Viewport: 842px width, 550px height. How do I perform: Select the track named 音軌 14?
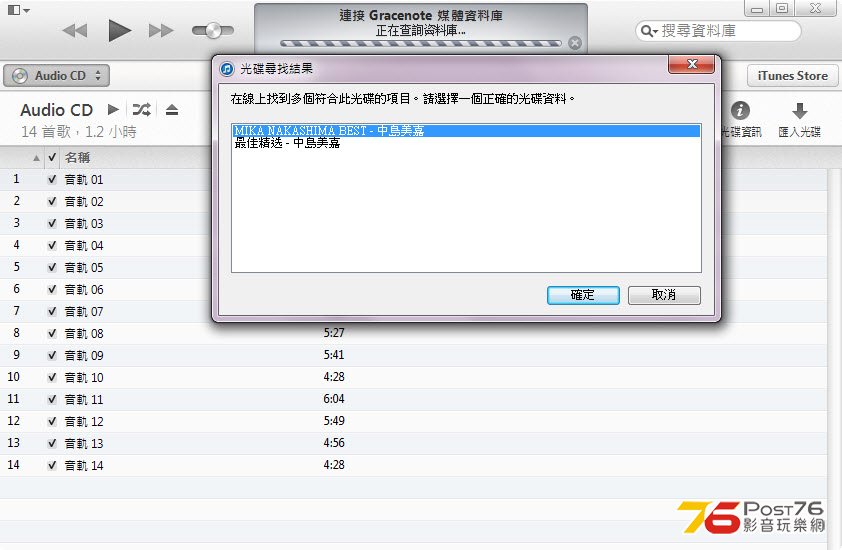click(84, 466)
